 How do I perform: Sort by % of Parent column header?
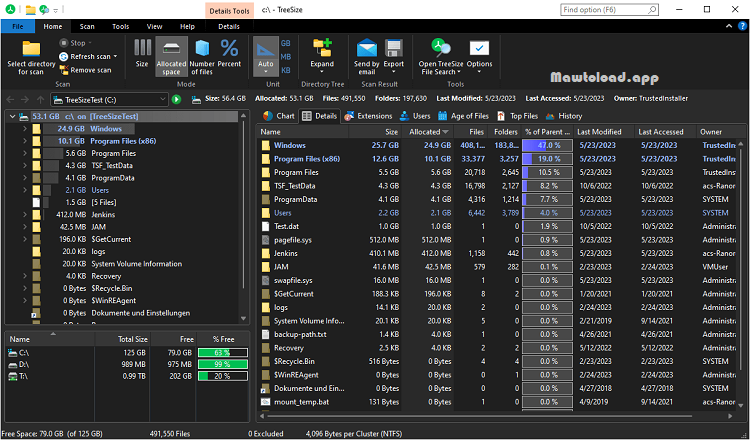pyautogui.click(x=547, y=132)
